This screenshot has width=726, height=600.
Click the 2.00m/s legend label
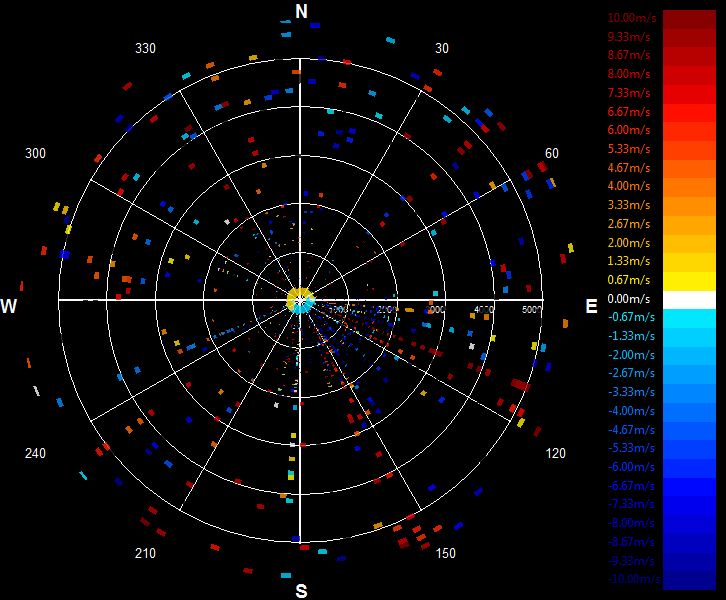629,243
